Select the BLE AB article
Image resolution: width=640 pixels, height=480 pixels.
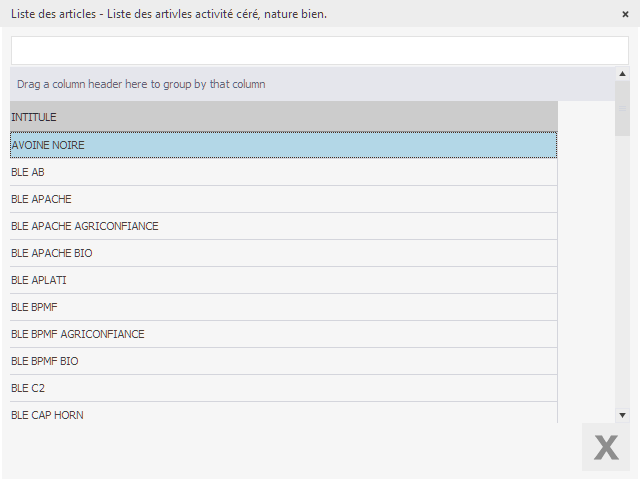283,172
